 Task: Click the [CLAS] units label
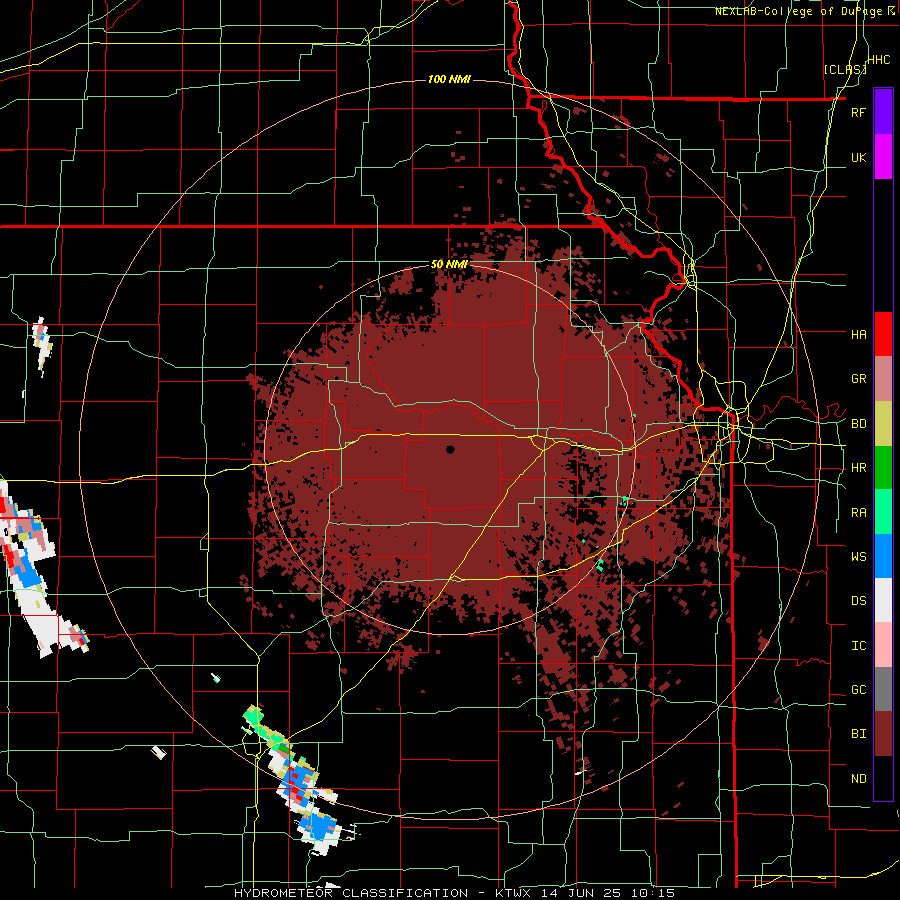pyautogui.click(x=845, y=69)
